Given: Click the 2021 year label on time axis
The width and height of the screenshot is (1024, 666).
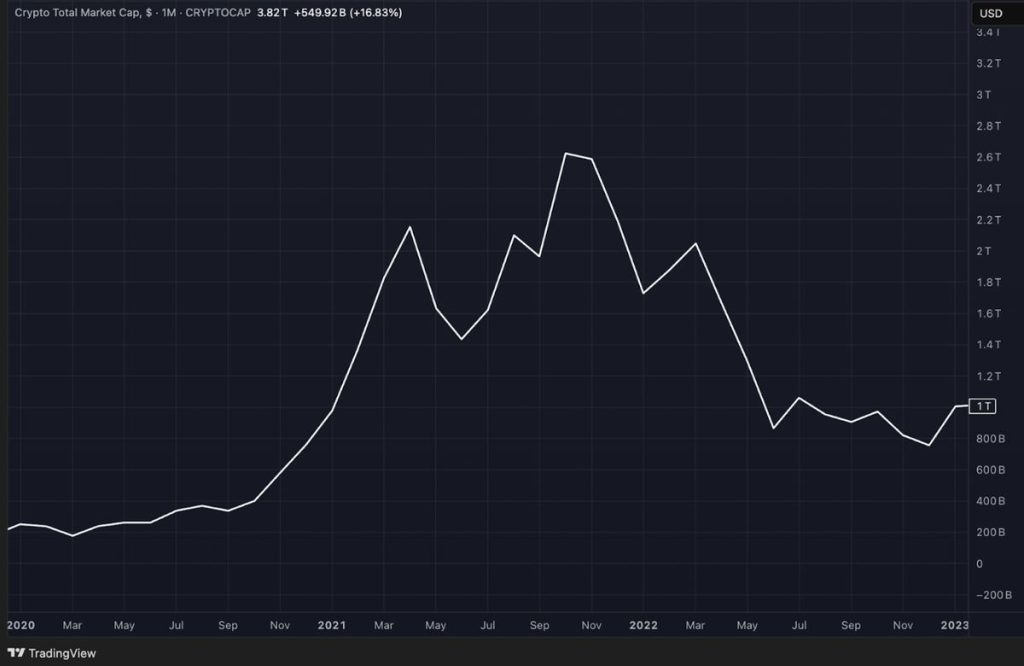Looking at the screenshot, I should tap(332, 625).
